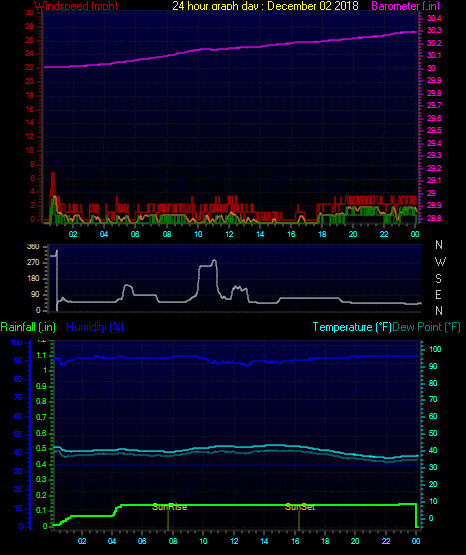Viewport: 466px width, 555px height.
Task: Click the 22 hour tick on bottom graph
Action: coord(386,541)
